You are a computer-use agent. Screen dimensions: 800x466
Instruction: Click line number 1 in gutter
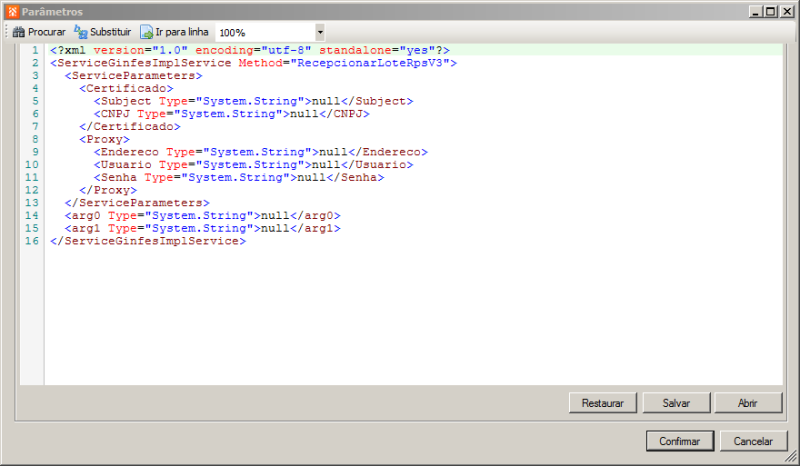pos(35,50)
